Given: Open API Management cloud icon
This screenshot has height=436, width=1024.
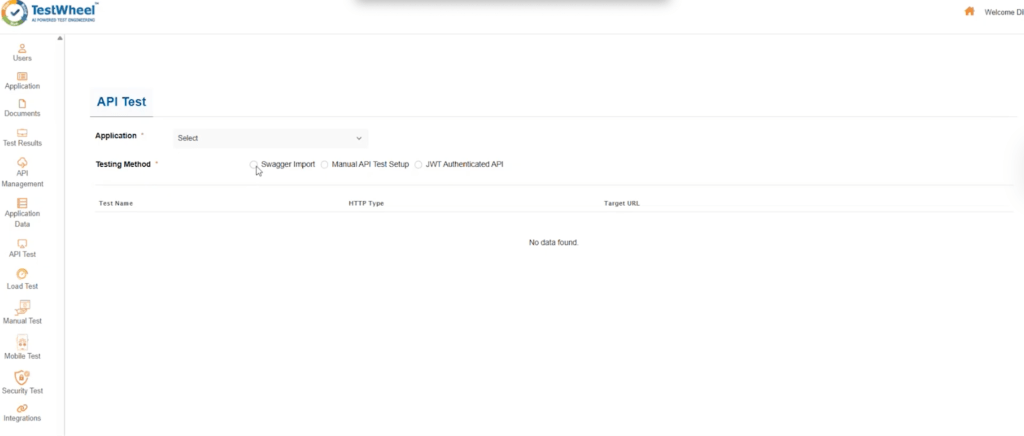Looking at the screenshot, I should pyautogui.click(x=22, y=162).
